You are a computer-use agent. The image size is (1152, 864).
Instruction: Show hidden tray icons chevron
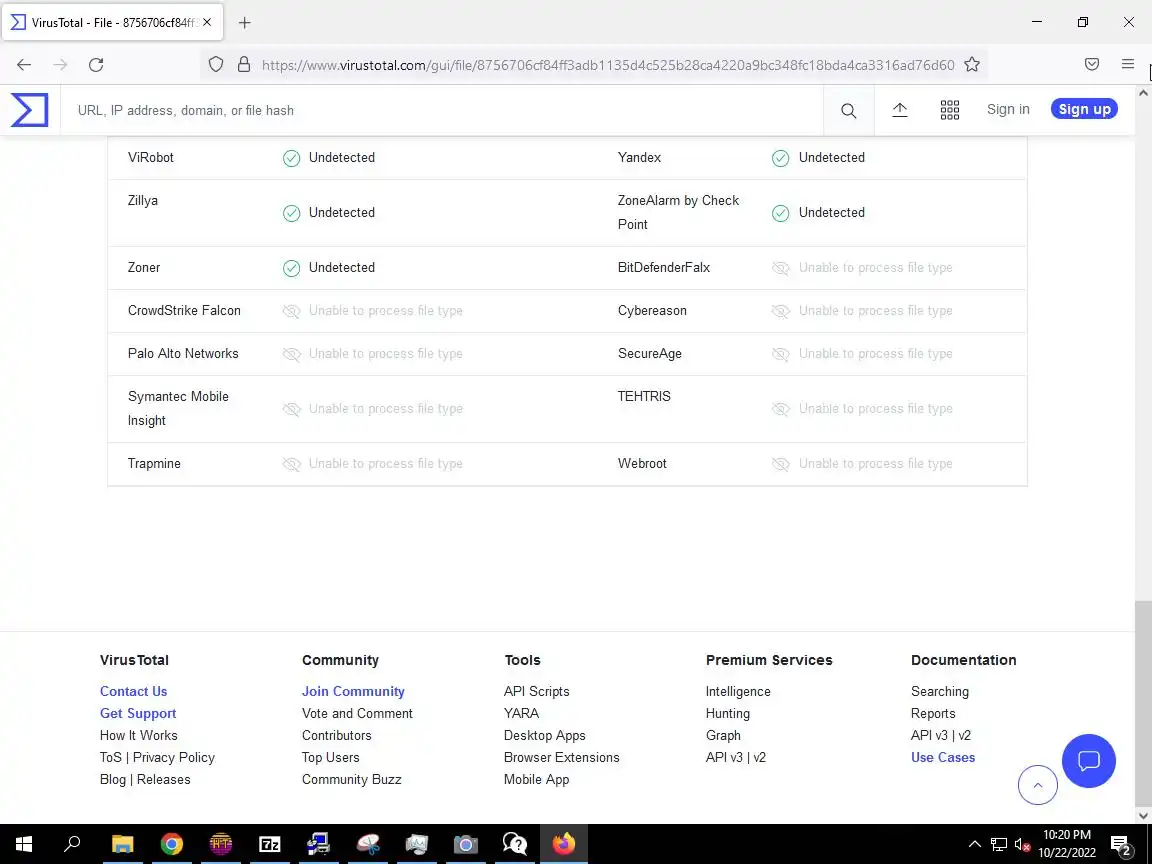click(975, 844)
